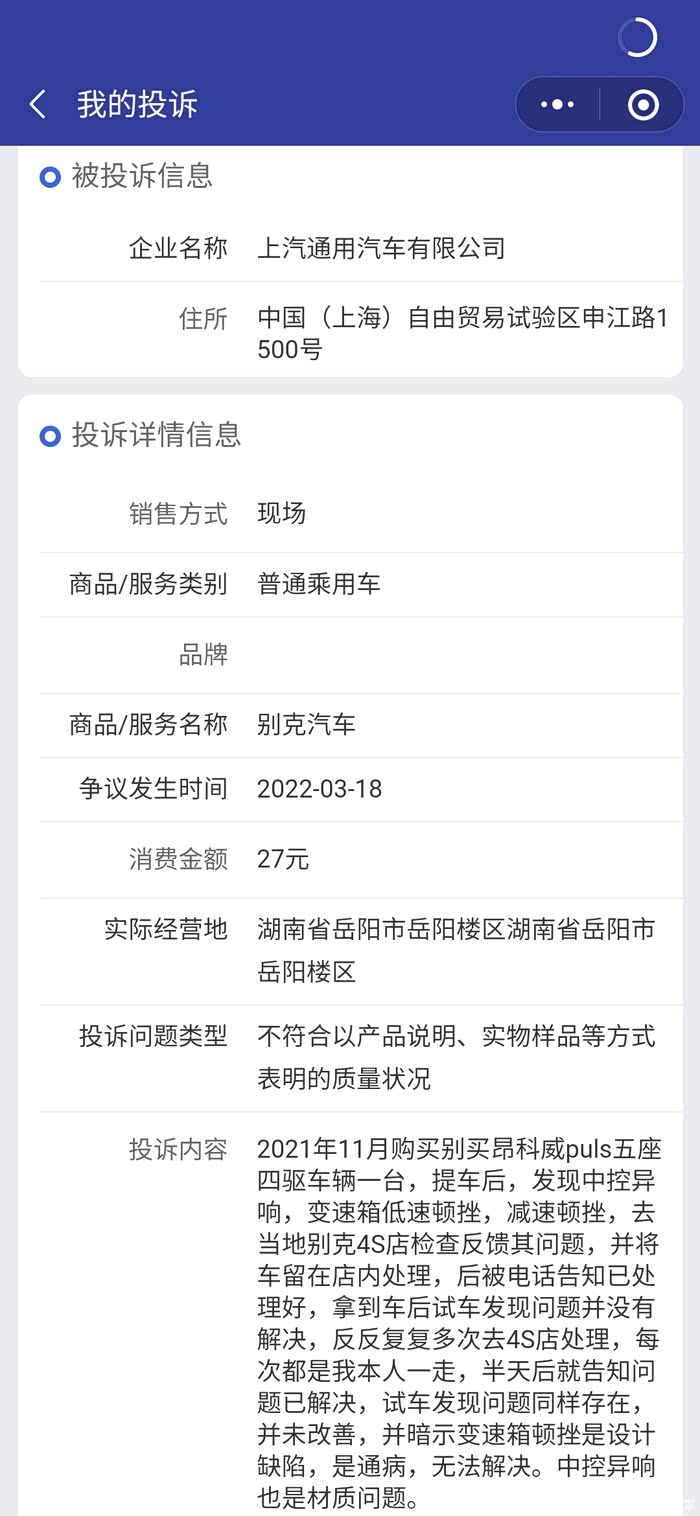This screenshot has height=1516, width=700.
Task: Tap company name 上汽通用汽车有限公司
Action: (x=381, y=248)
